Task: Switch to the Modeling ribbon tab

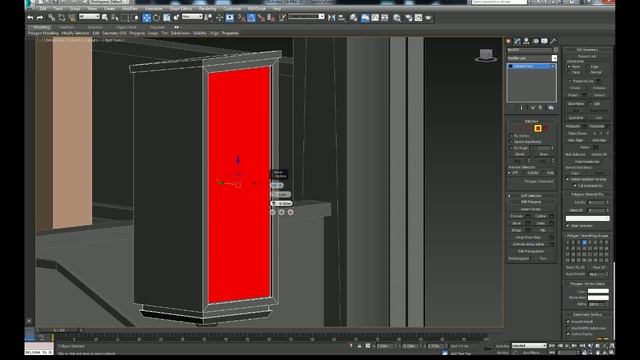Action: pos(41,27)
